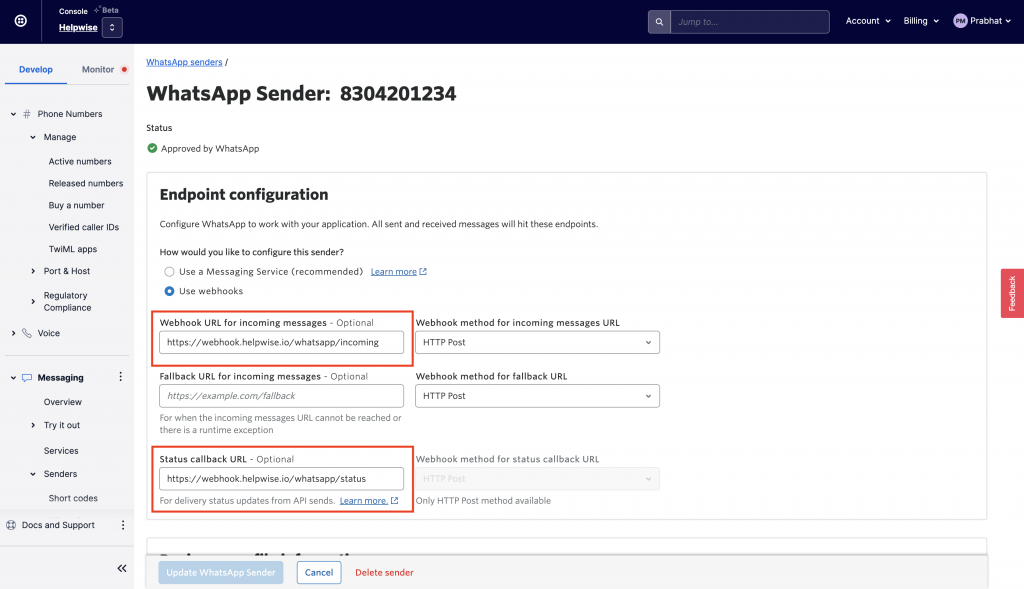Open Verified caller IDs in sidebar

point(84,227)
